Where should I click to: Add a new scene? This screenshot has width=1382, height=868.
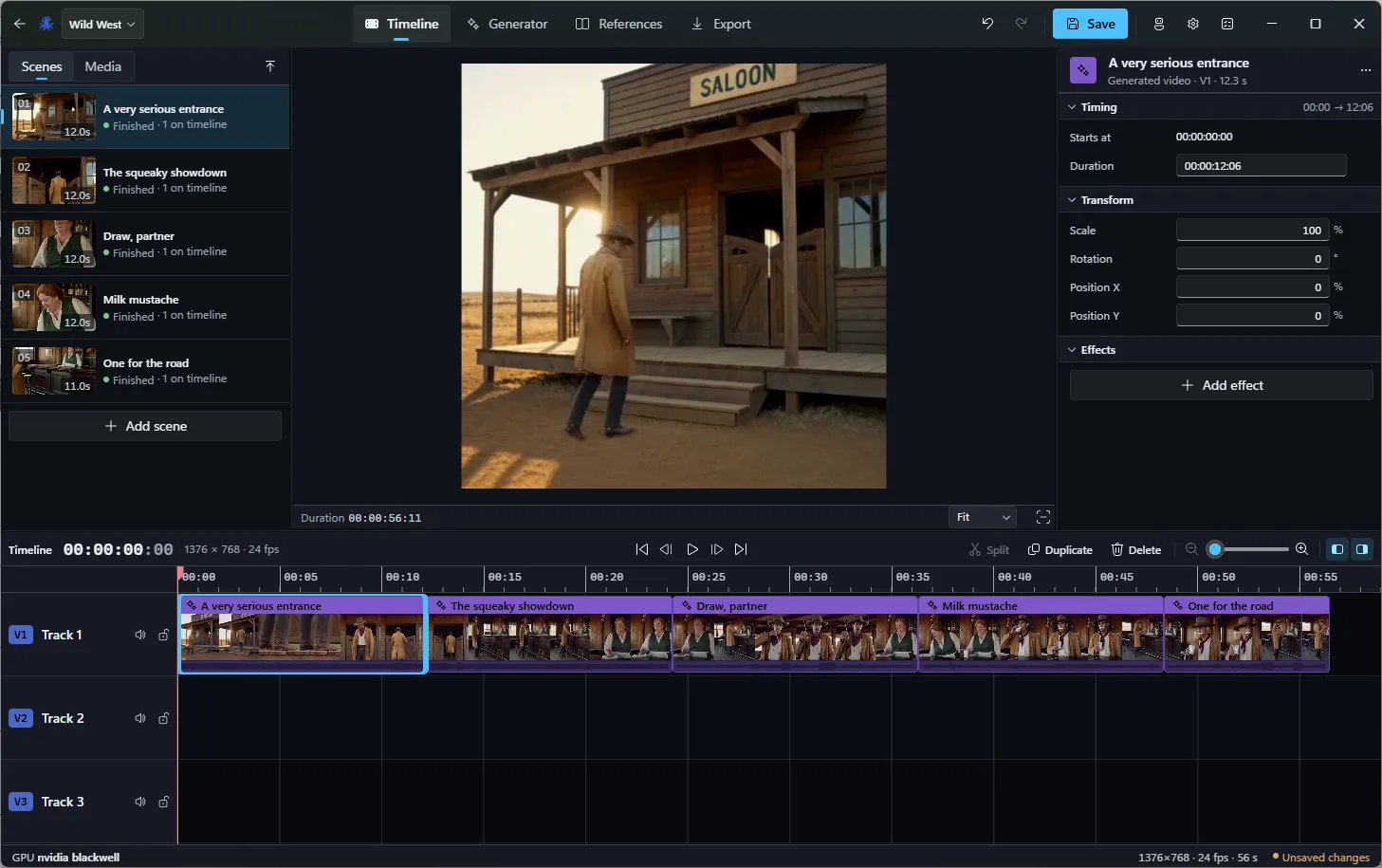(x=145, y=426)
